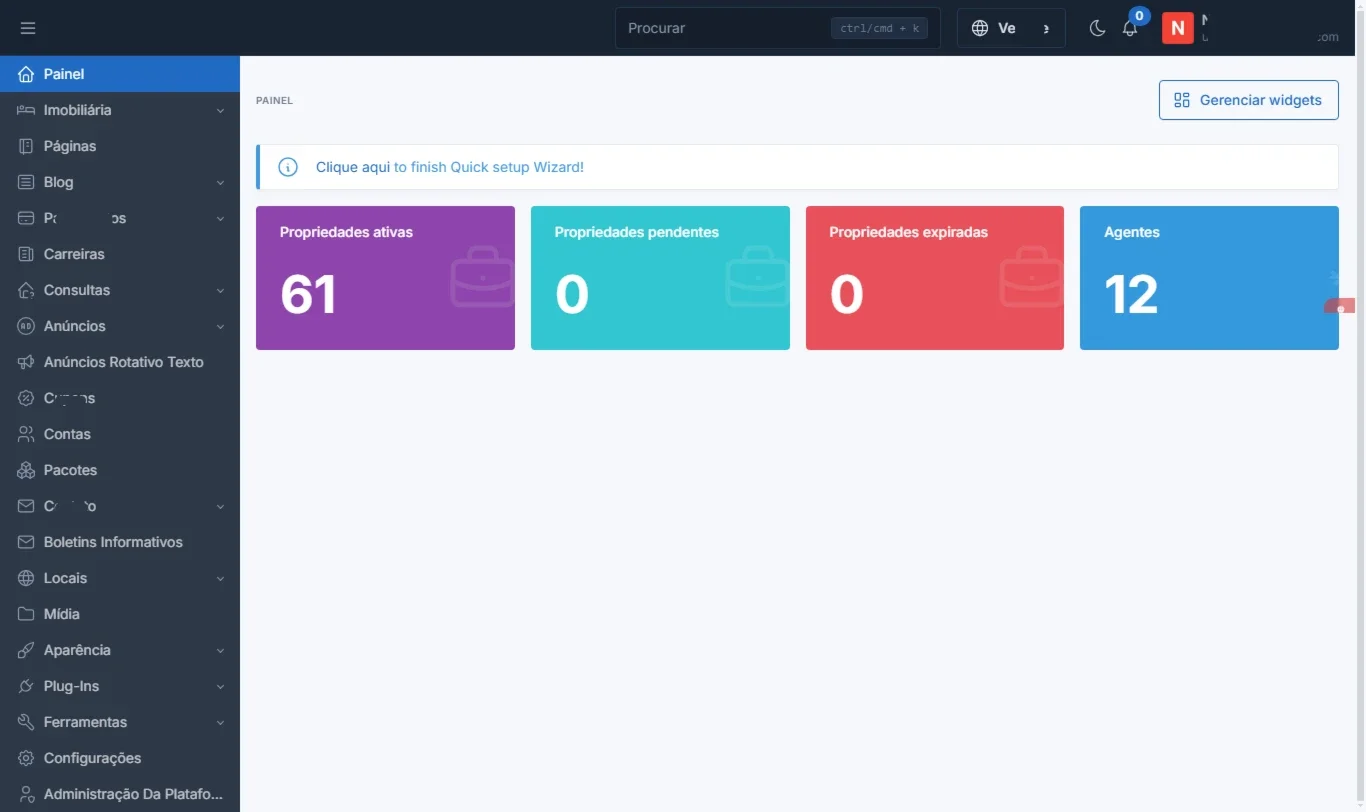Screen dimensions: 1366x812
Task: Open the Páginas menu item
Action: [x=120, y=146]
